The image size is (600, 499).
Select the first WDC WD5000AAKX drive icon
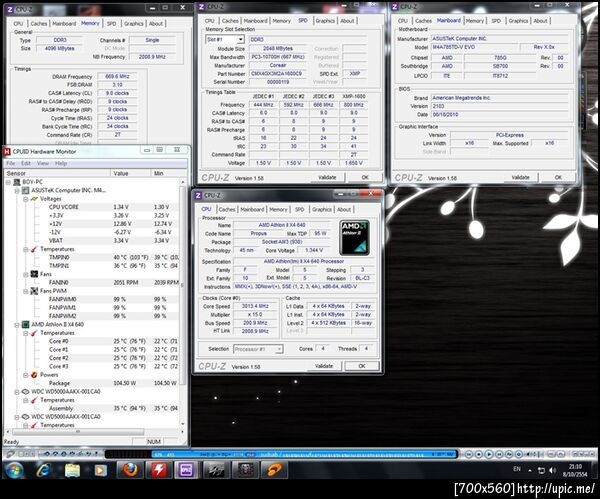(25, 391)
